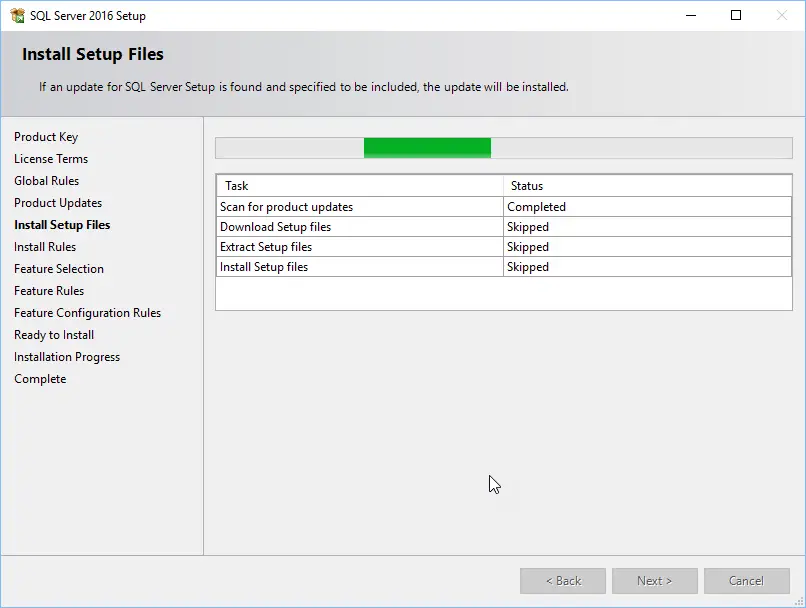The width and height of the screenshot is (806, 608).
Task: Select Product Key in the sidebar
Action: coord(48,136)
